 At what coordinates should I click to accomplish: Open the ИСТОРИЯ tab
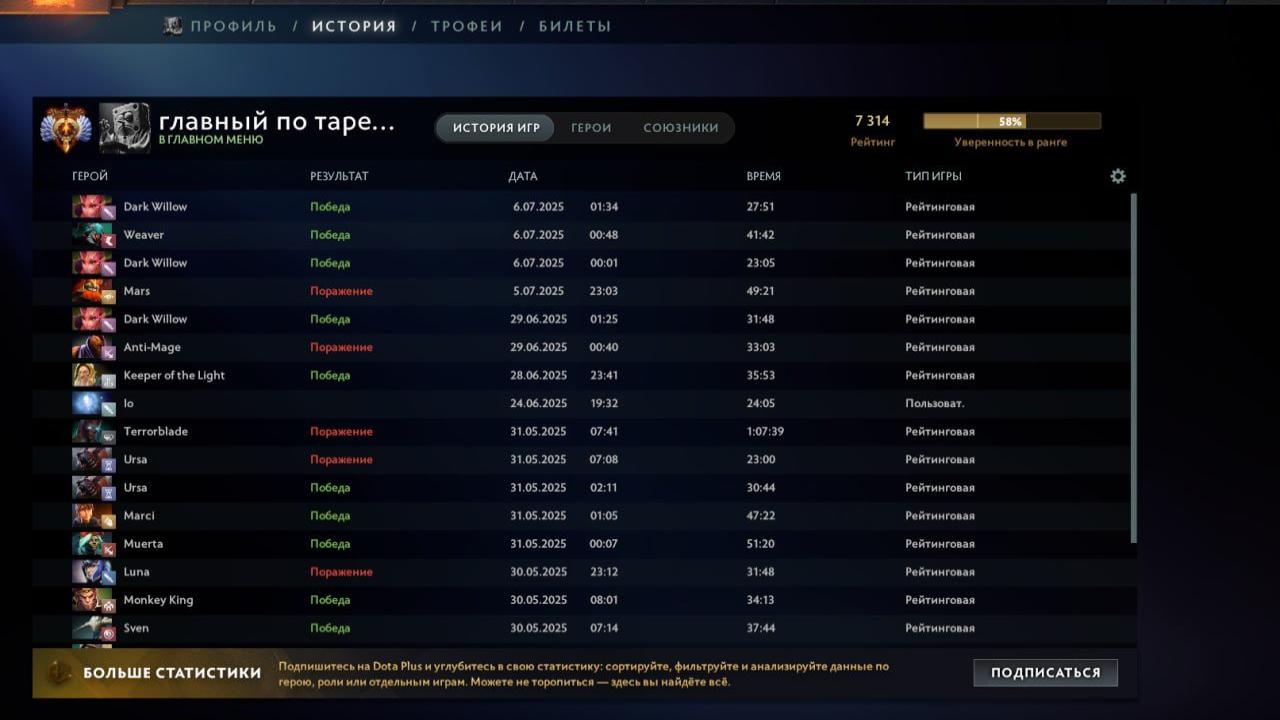(354, 26)
